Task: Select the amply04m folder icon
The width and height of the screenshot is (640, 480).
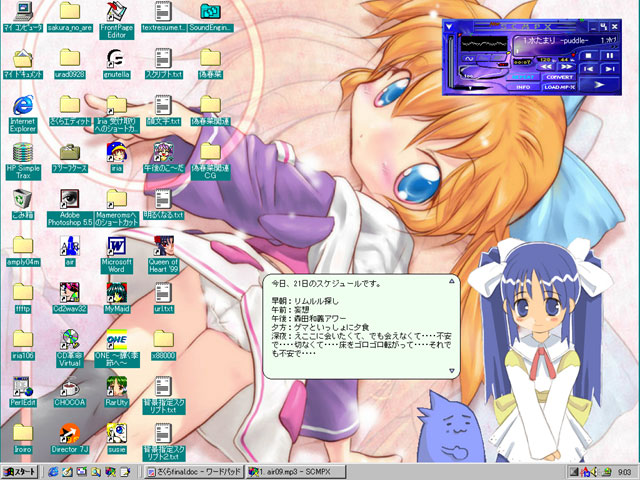Action: point(23,251)
